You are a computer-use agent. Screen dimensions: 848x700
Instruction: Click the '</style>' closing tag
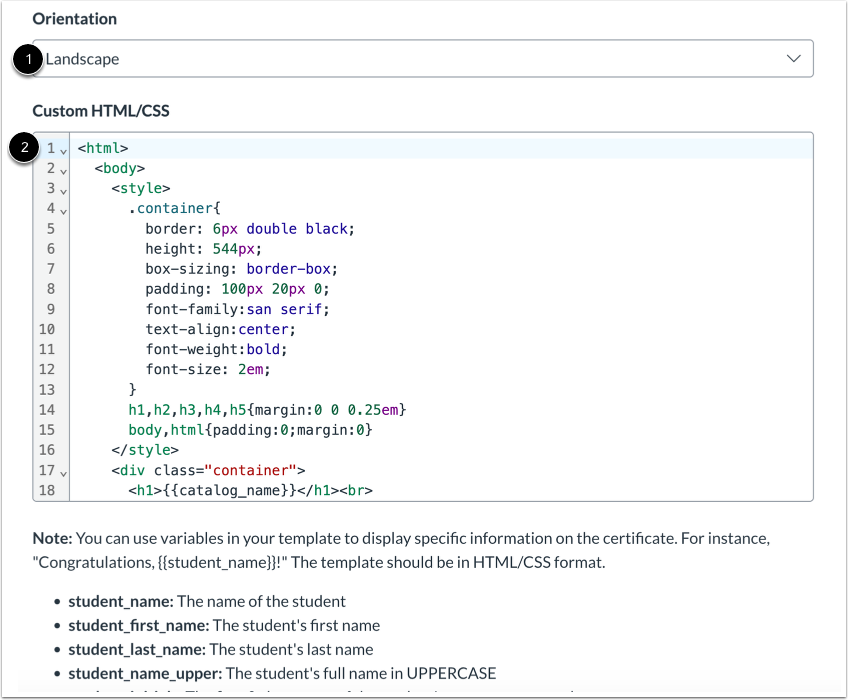tap(145, 450)
